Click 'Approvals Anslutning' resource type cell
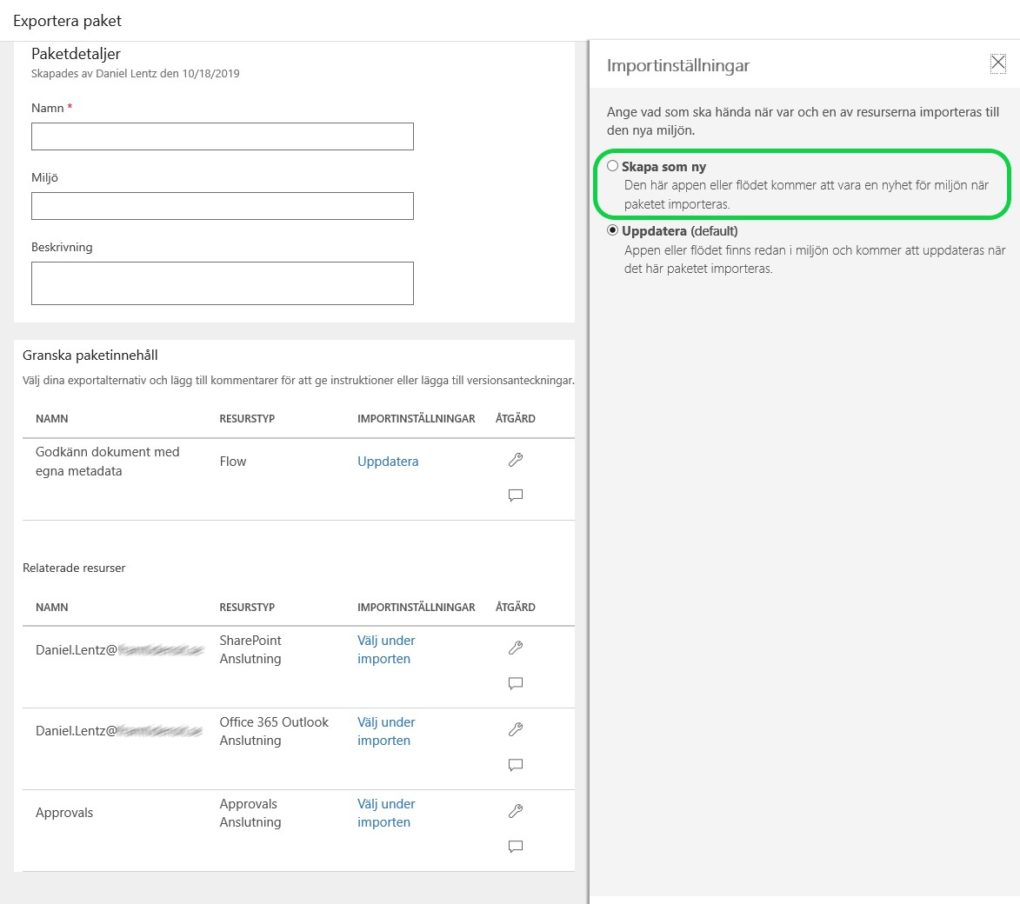Screen dimensions: 1020x904 (x=250, y=813)
